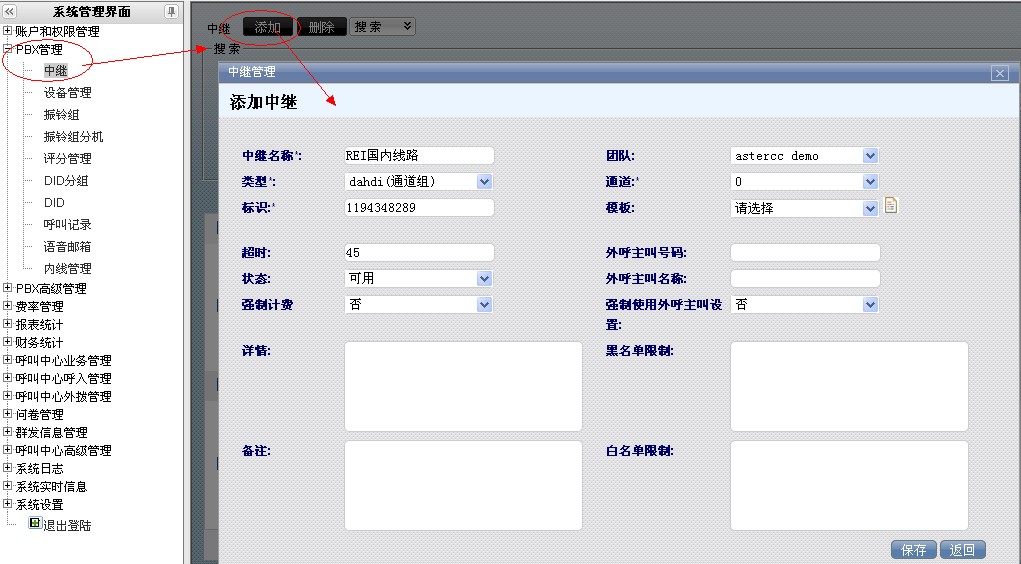Viewport: 1021px width, 564px height.
Task: Select 设备管理 in the sidebar tree
Action: pyautogui.click(x=67, y=93)
